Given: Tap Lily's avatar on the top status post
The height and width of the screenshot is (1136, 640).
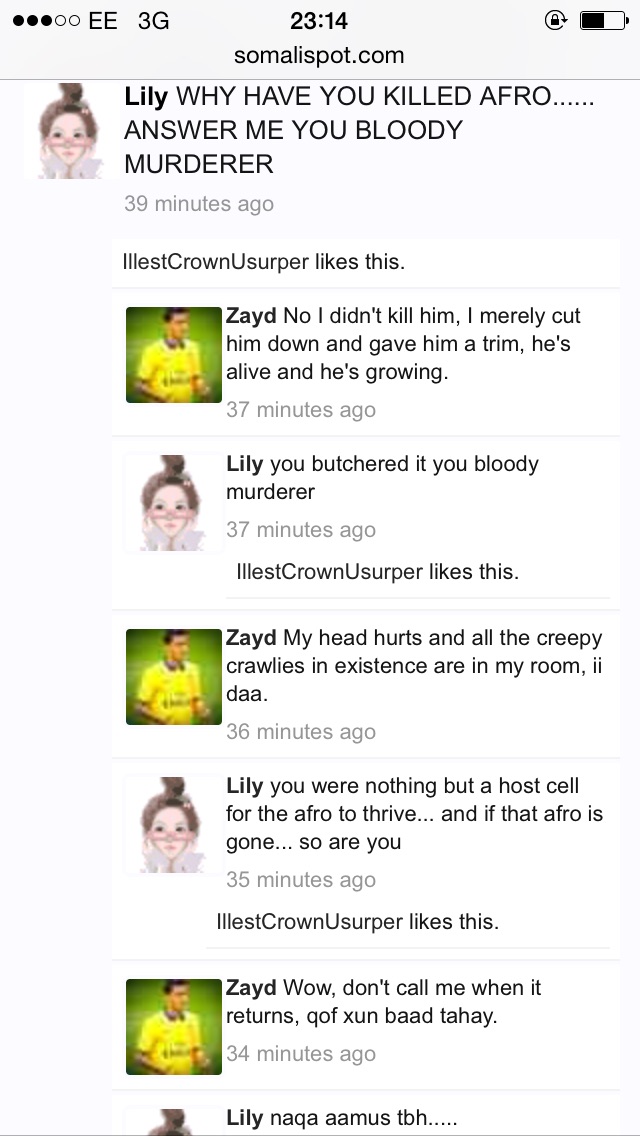Looking at the screenshot, I should (70, 131).
